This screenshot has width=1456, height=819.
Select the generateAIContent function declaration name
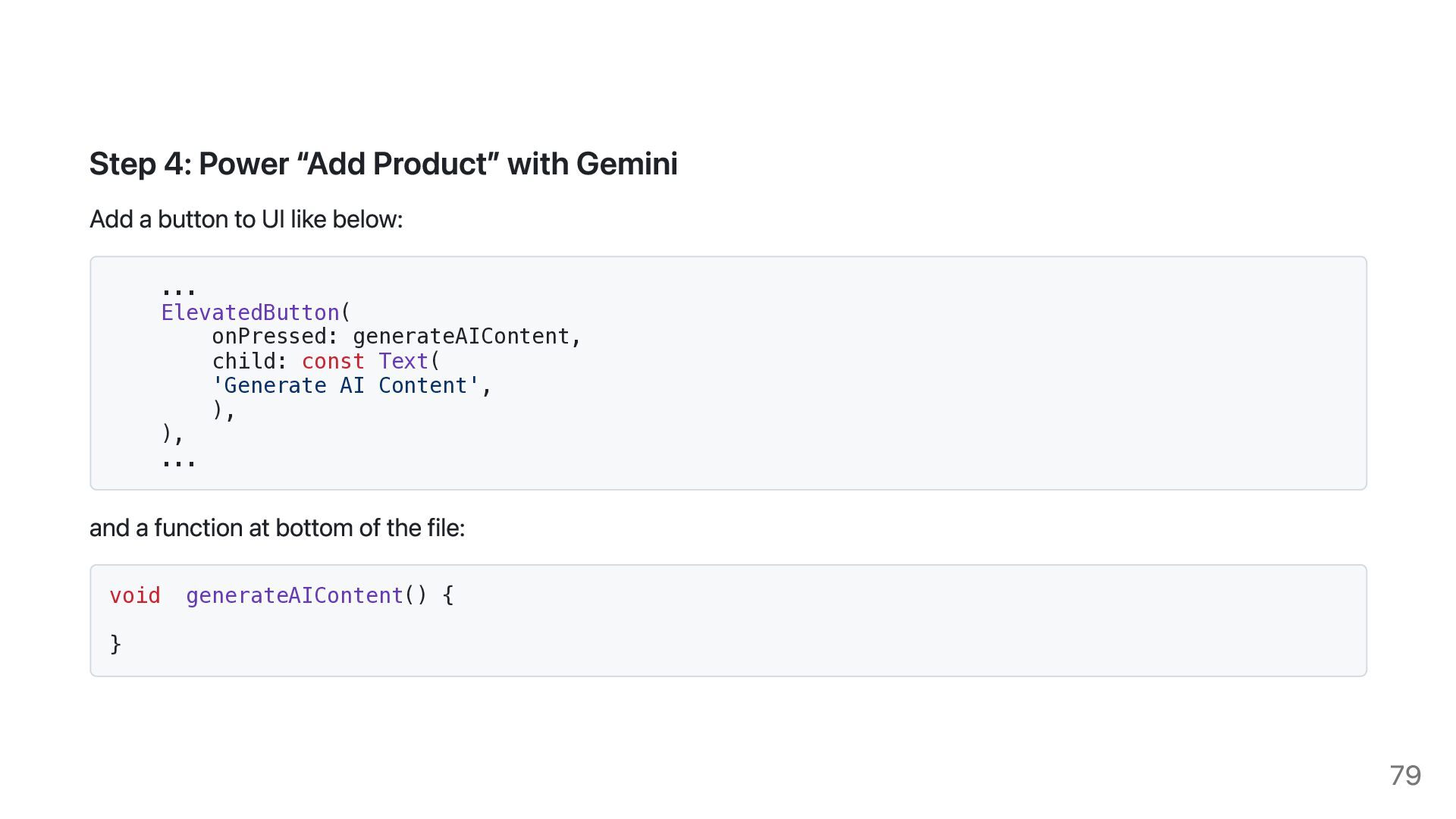tap(294, 595)
